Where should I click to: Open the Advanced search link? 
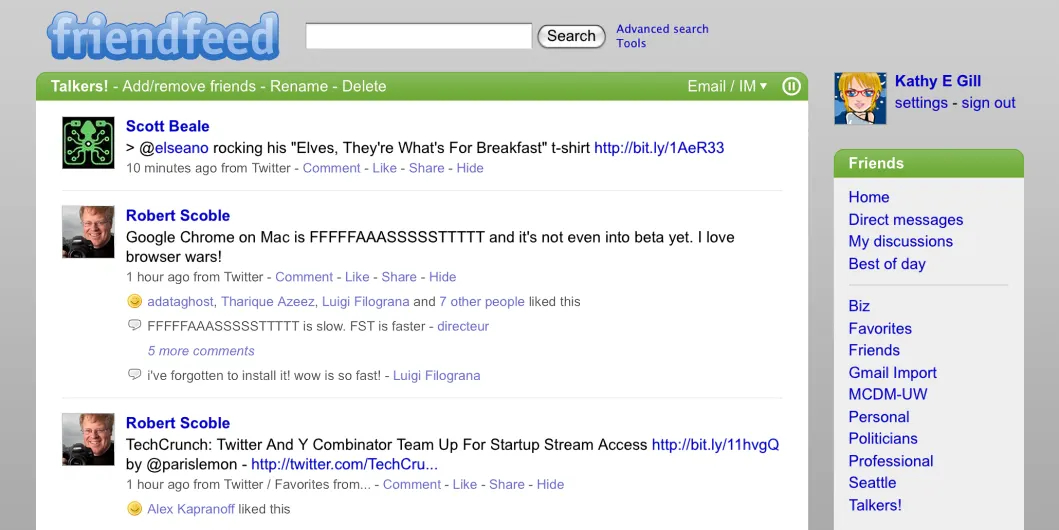pyautogui.click(x=662, y=29)
